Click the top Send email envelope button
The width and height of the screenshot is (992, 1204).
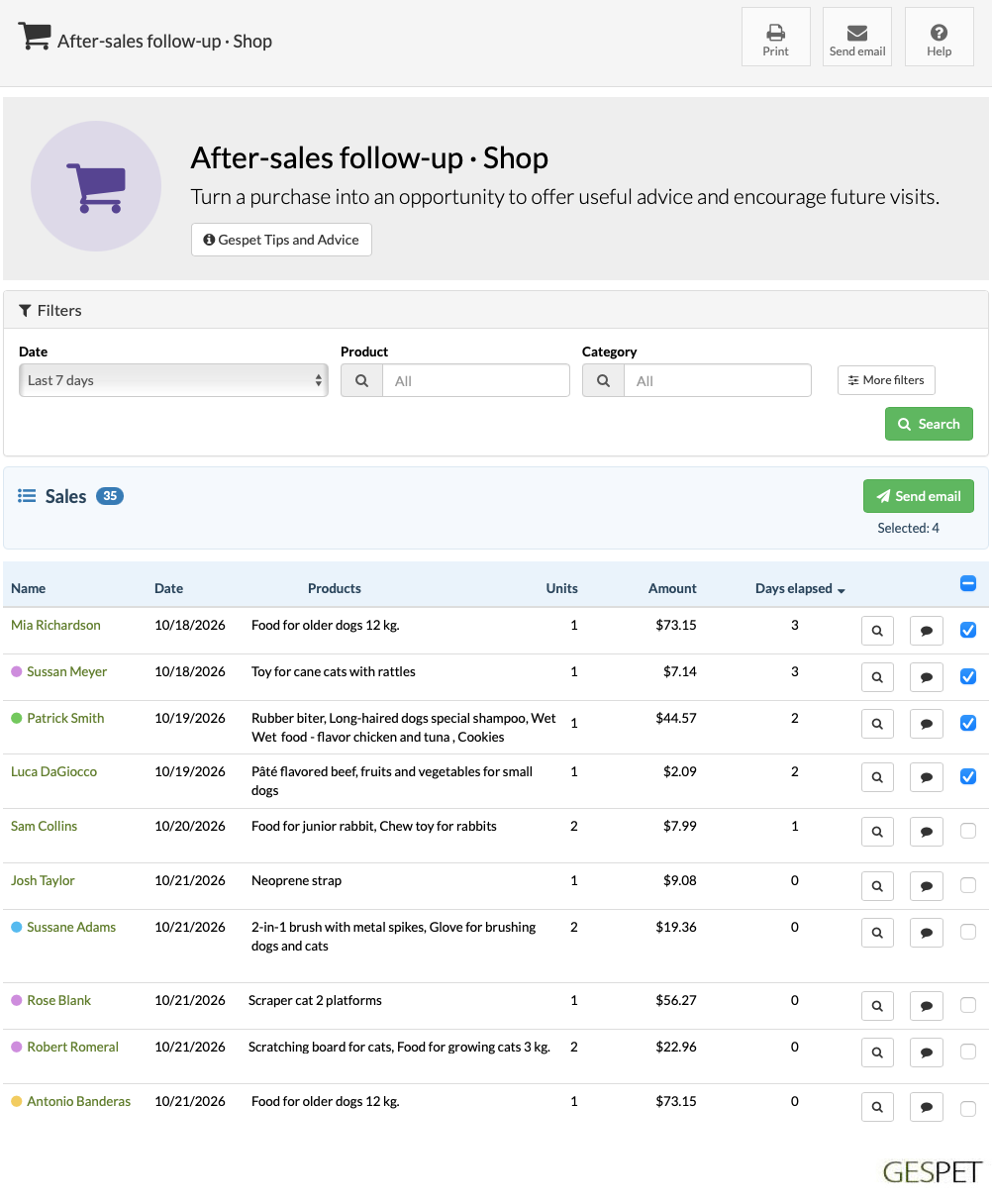(857, 37)
